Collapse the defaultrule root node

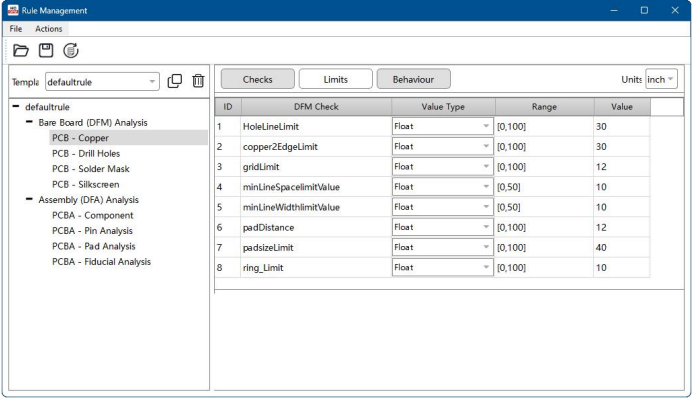pyautogui.click(x=15, y=105)
